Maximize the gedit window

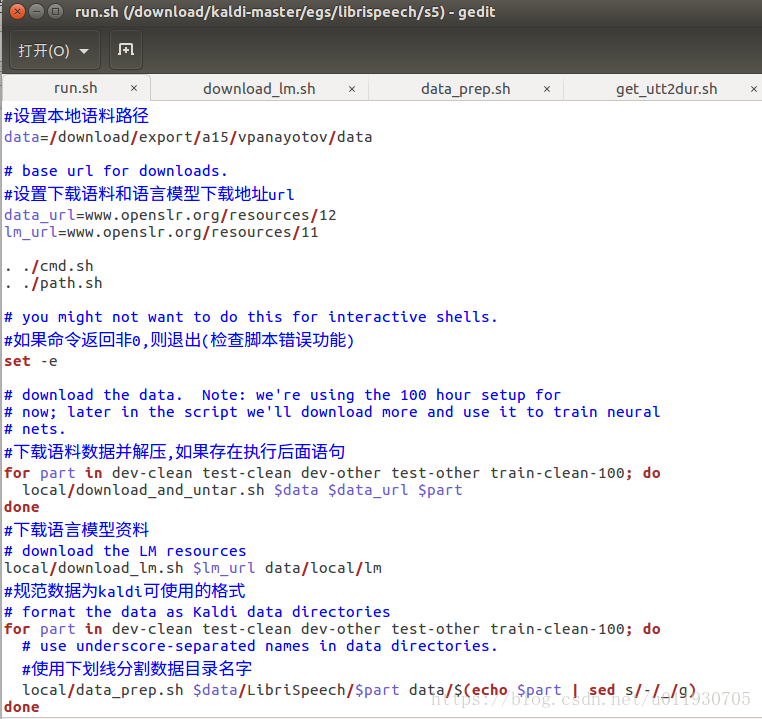56,11
